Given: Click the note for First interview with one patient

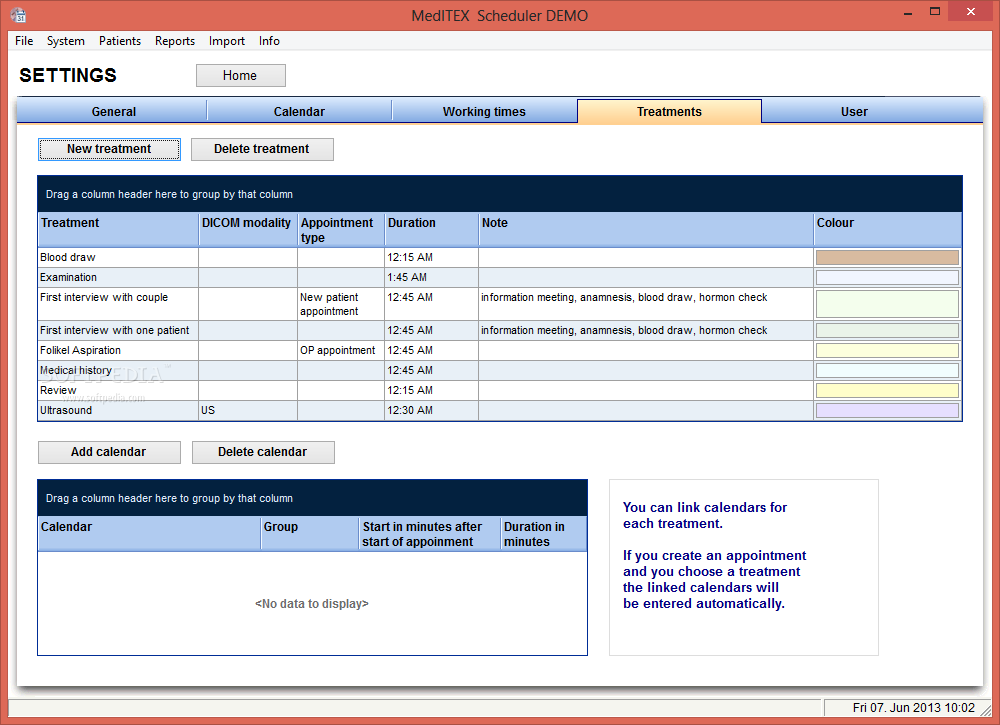Looking at the screenshot, I should [x=646, y=330].
